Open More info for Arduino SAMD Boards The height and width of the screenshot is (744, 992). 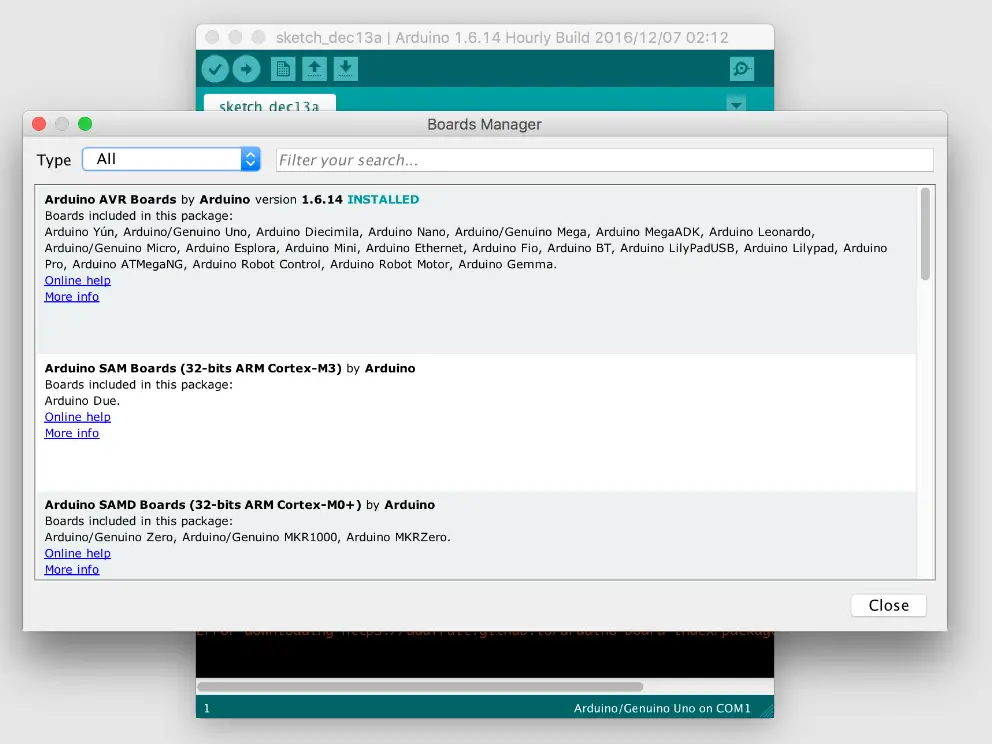click(71, 569)
